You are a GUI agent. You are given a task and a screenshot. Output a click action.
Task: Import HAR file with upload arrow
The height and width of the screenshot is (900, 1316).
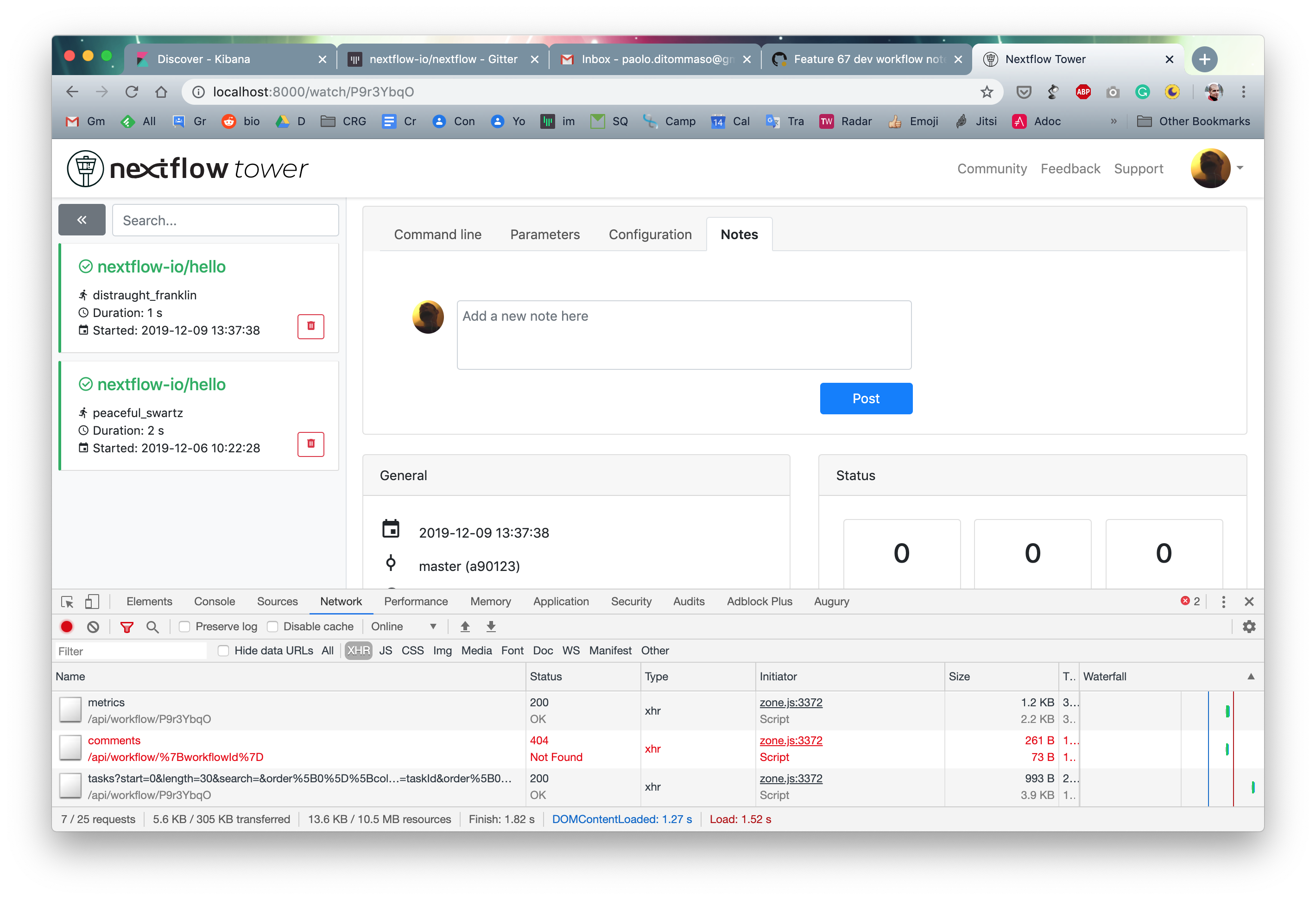pos(465,627)
